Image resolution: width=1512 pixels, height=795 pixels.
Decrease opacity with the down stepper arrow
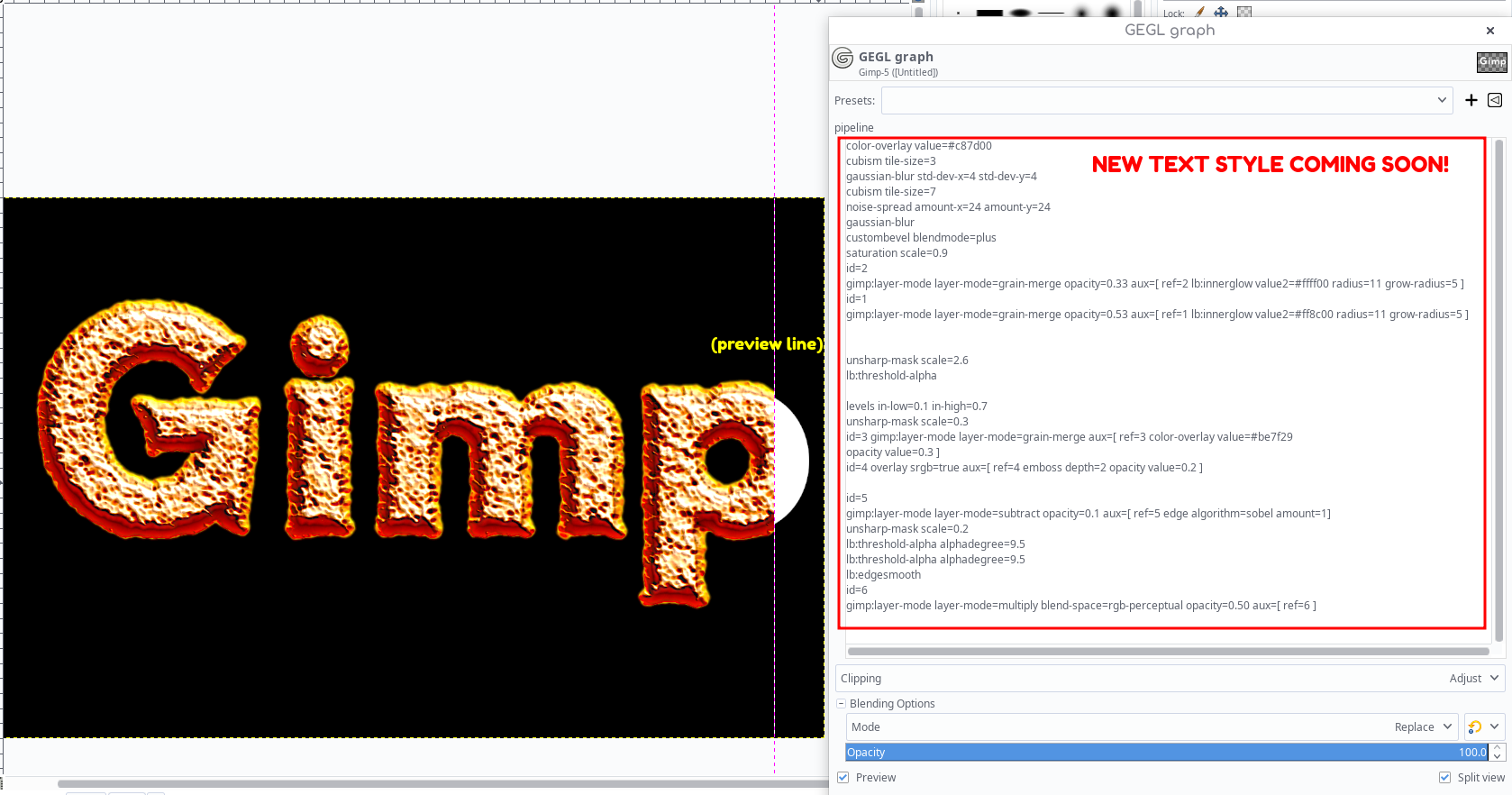pos(1498,756)
